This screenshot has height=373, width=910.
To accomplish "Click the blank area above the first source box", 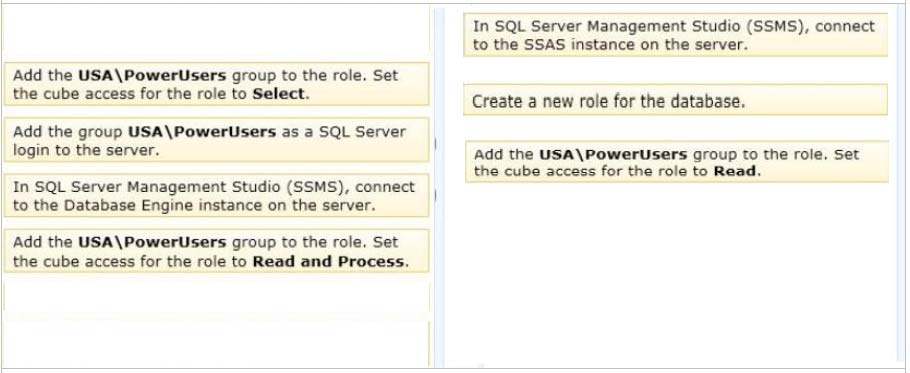I will 216,34.
